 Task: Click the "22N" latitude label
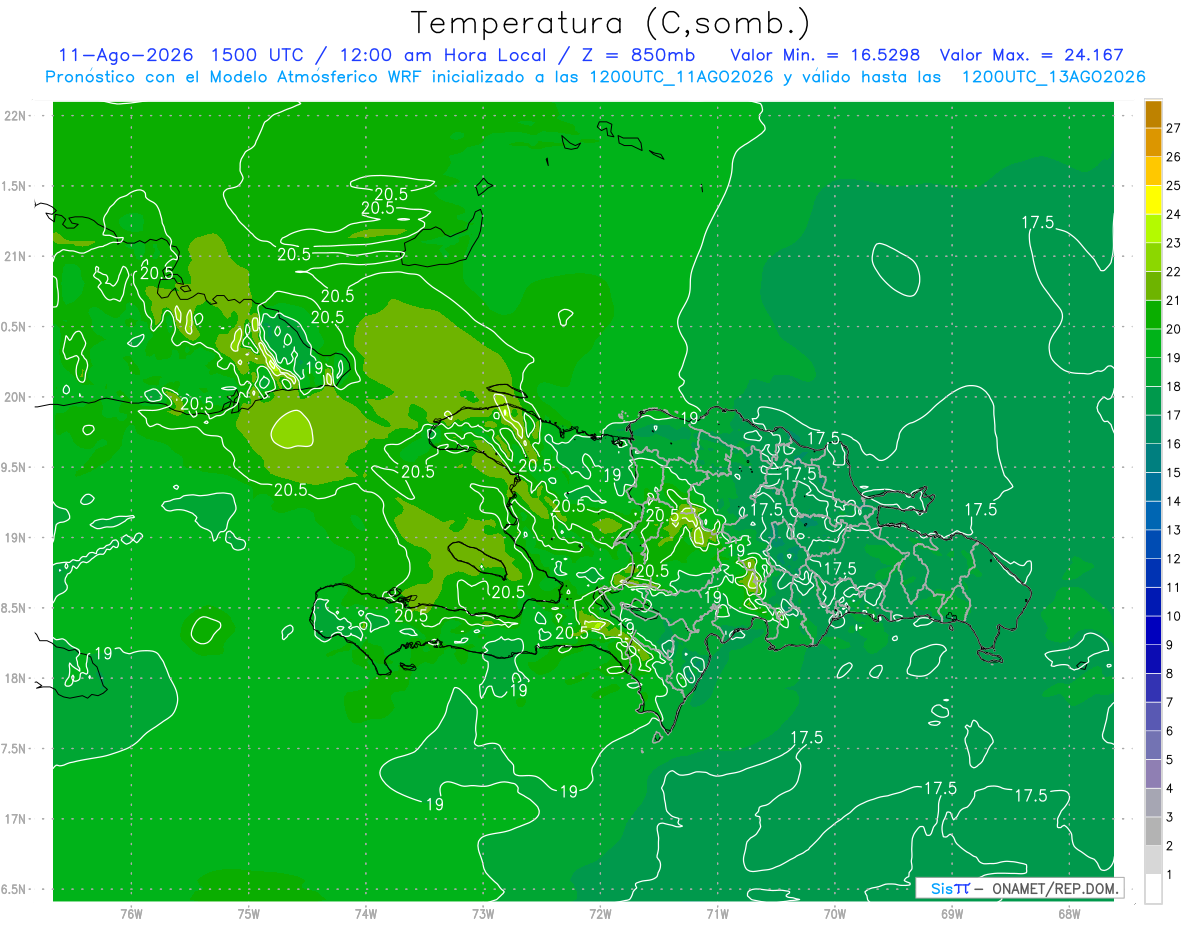[15, 115]
